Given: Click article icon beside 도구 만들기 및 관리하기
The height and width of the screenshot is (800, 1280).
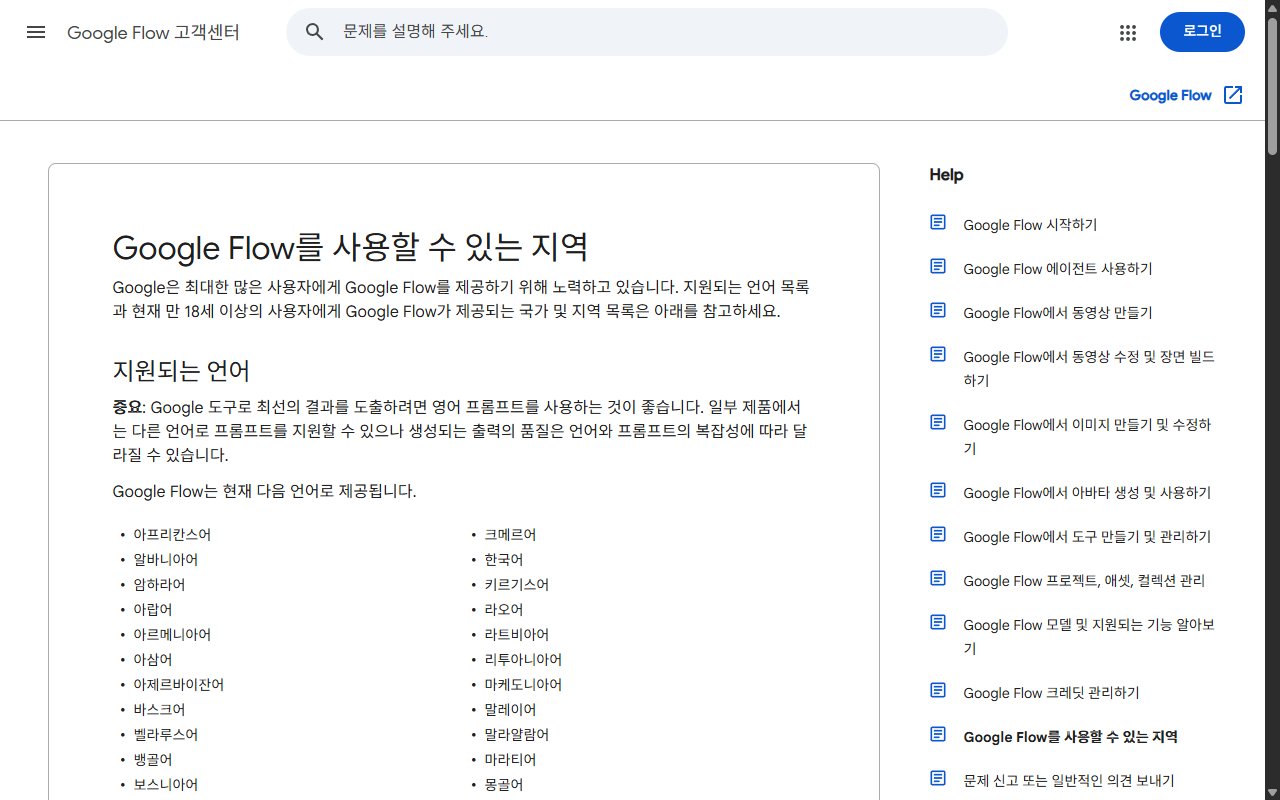Looking at the screenshot, I should point(938,534).
